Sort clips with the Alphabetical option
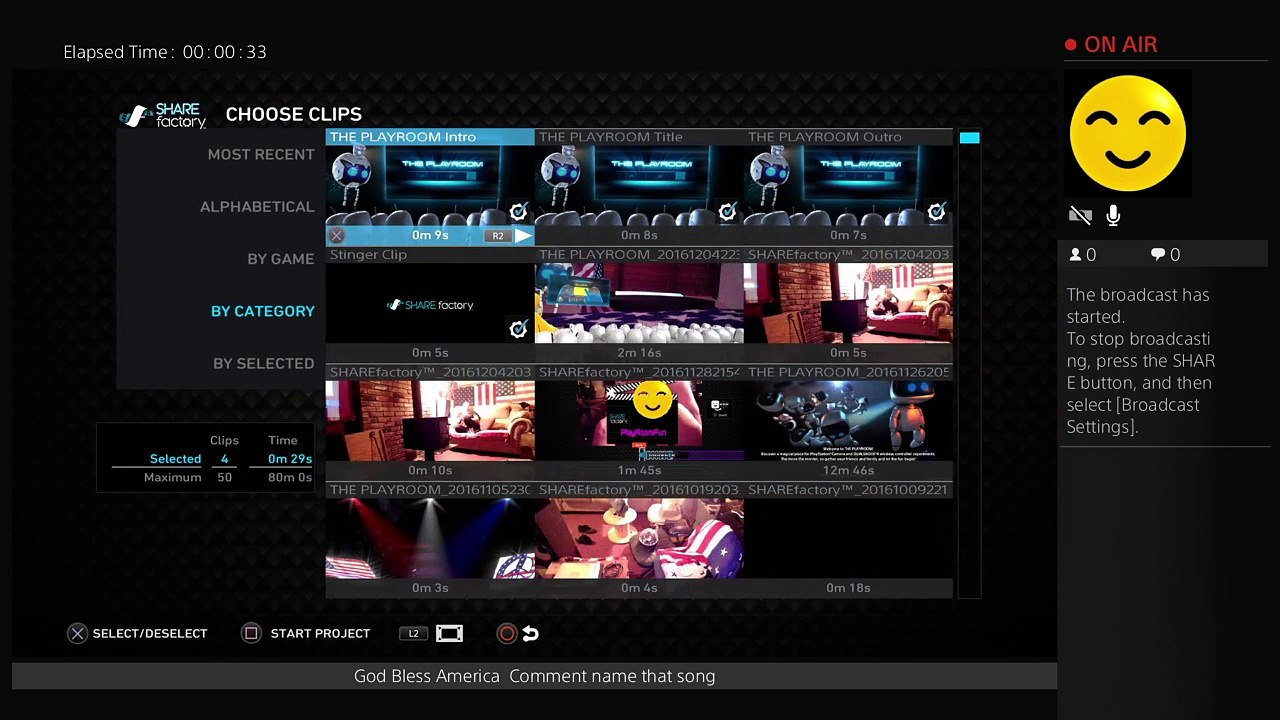The image size is (1280, 720). click(257, 206)
